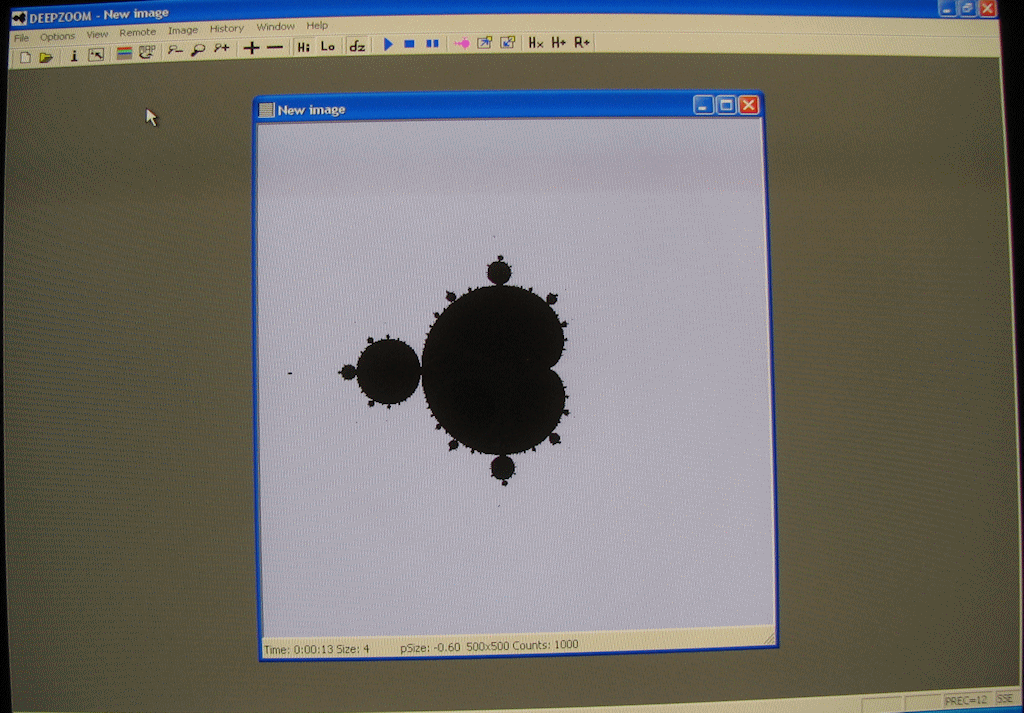Maximize the New image child window
The image size is (1024, 713).
726,105
